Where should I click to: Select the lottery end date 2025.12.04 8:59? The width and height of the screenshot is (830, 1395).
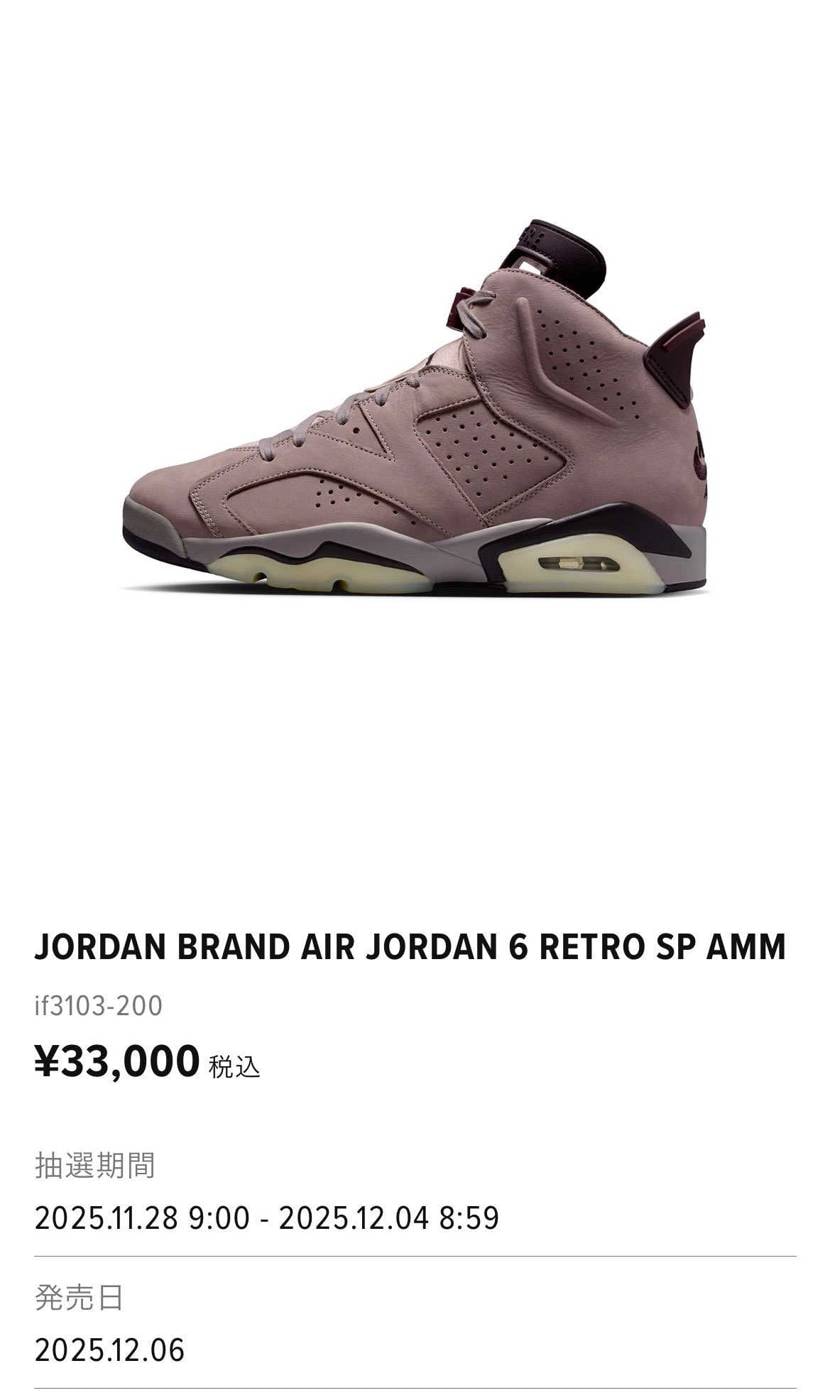point(389,1218)
